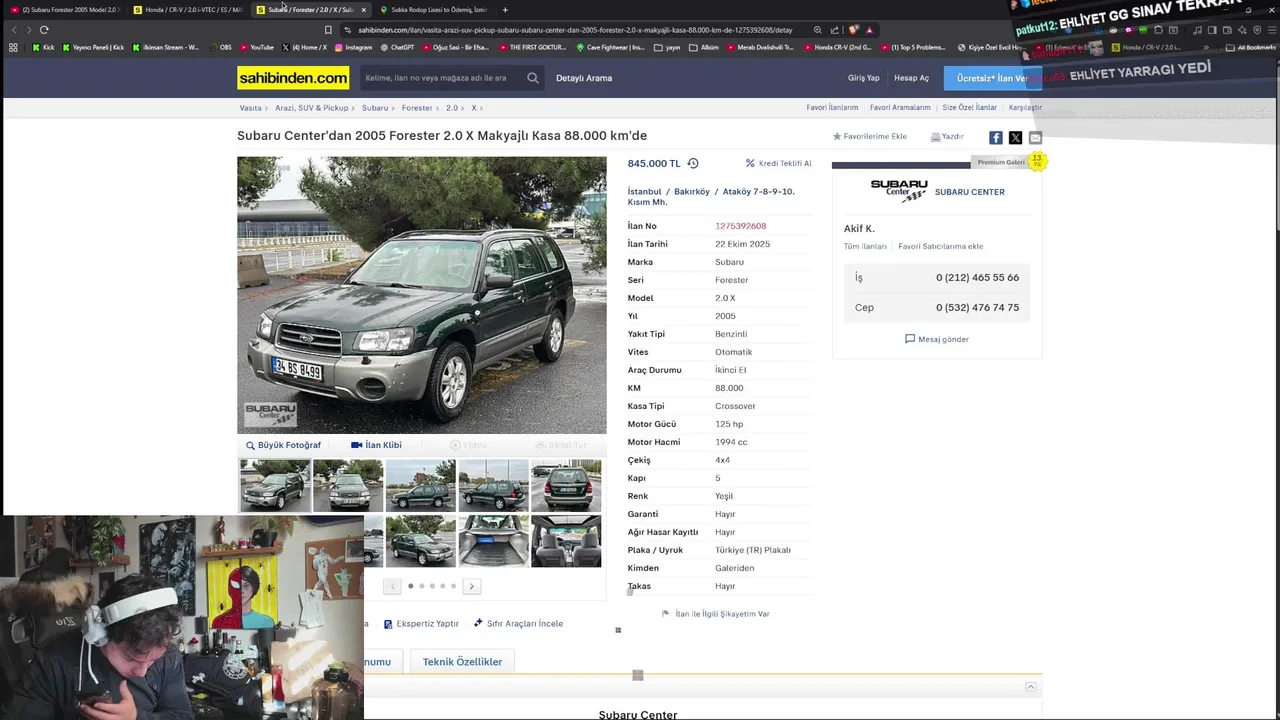Share the listing on X
This screenshot has width=1280, height=720.
pos(1015,137)
